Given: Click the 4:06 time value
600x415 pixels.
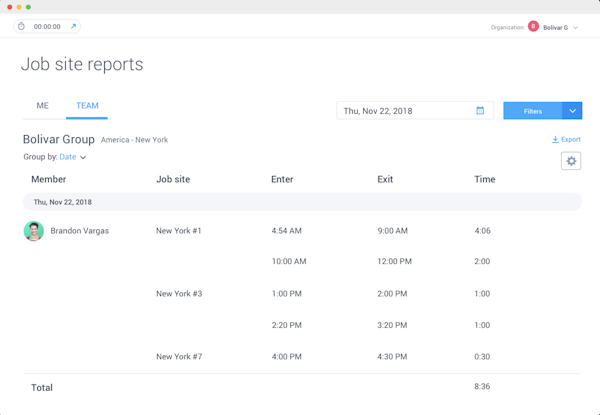Looking at the screenshot, I should 483,231.
